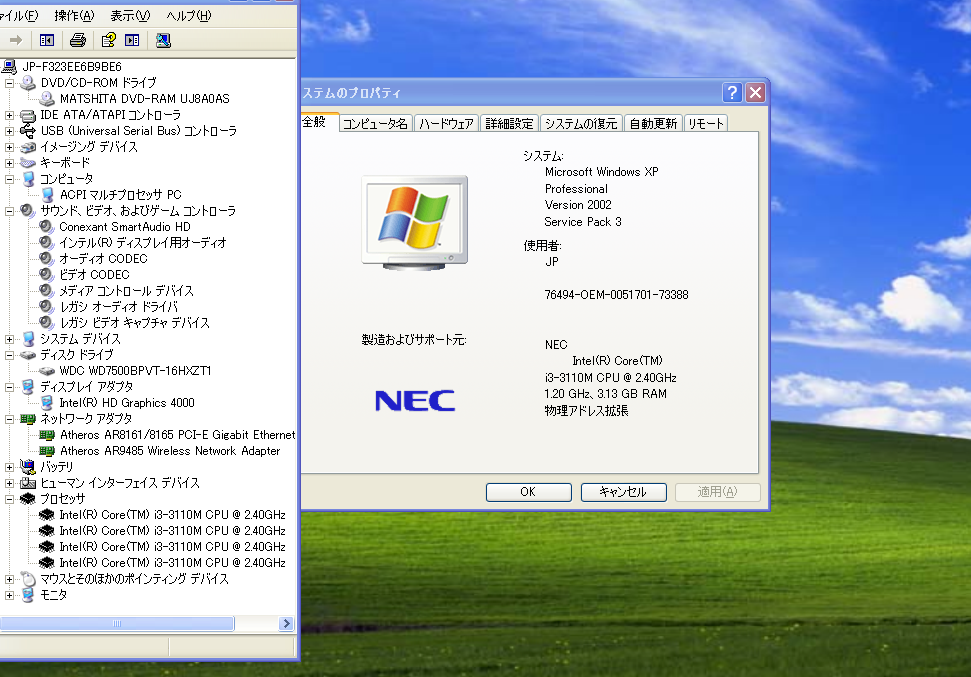Click the forward arrow toolbar icon
Viewport: 971px width, 677px height.
tap(16, 40)
